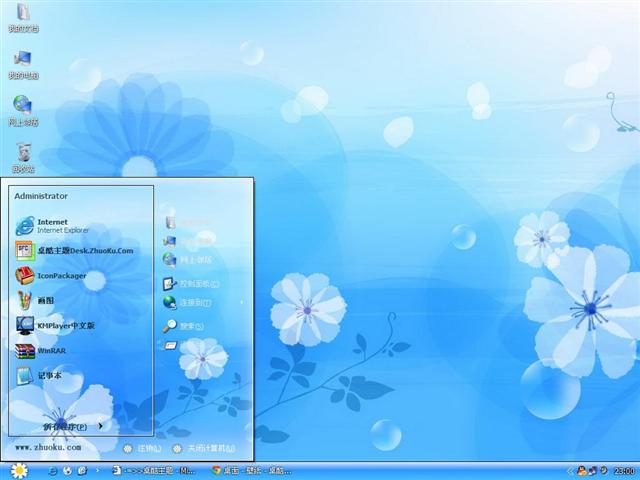640x480 pixels.
Task: Open the QQ penguin tray icon
Action: click(x=581, y=471)
